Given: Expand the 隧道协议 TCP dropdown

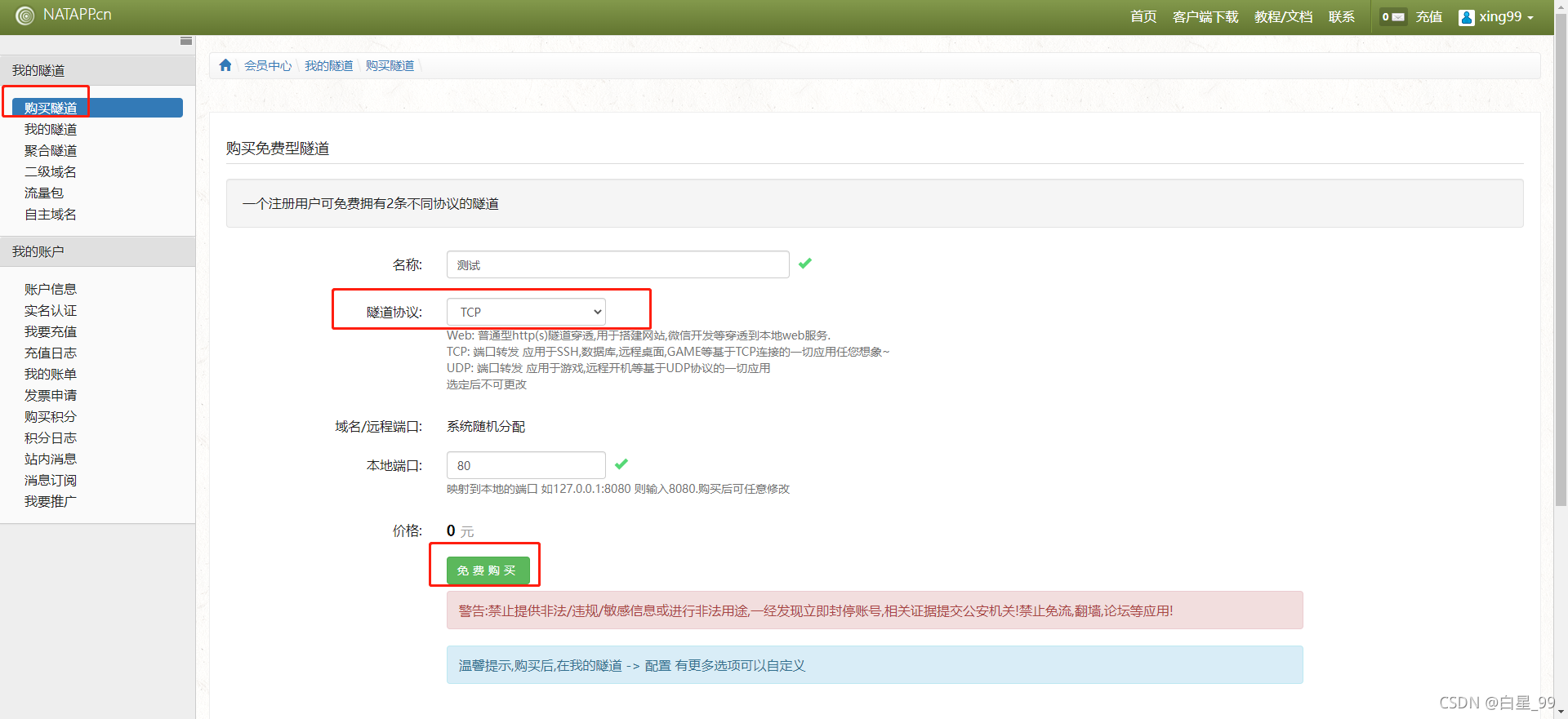Looking at the screenshot, I should (x=526, y=312).
